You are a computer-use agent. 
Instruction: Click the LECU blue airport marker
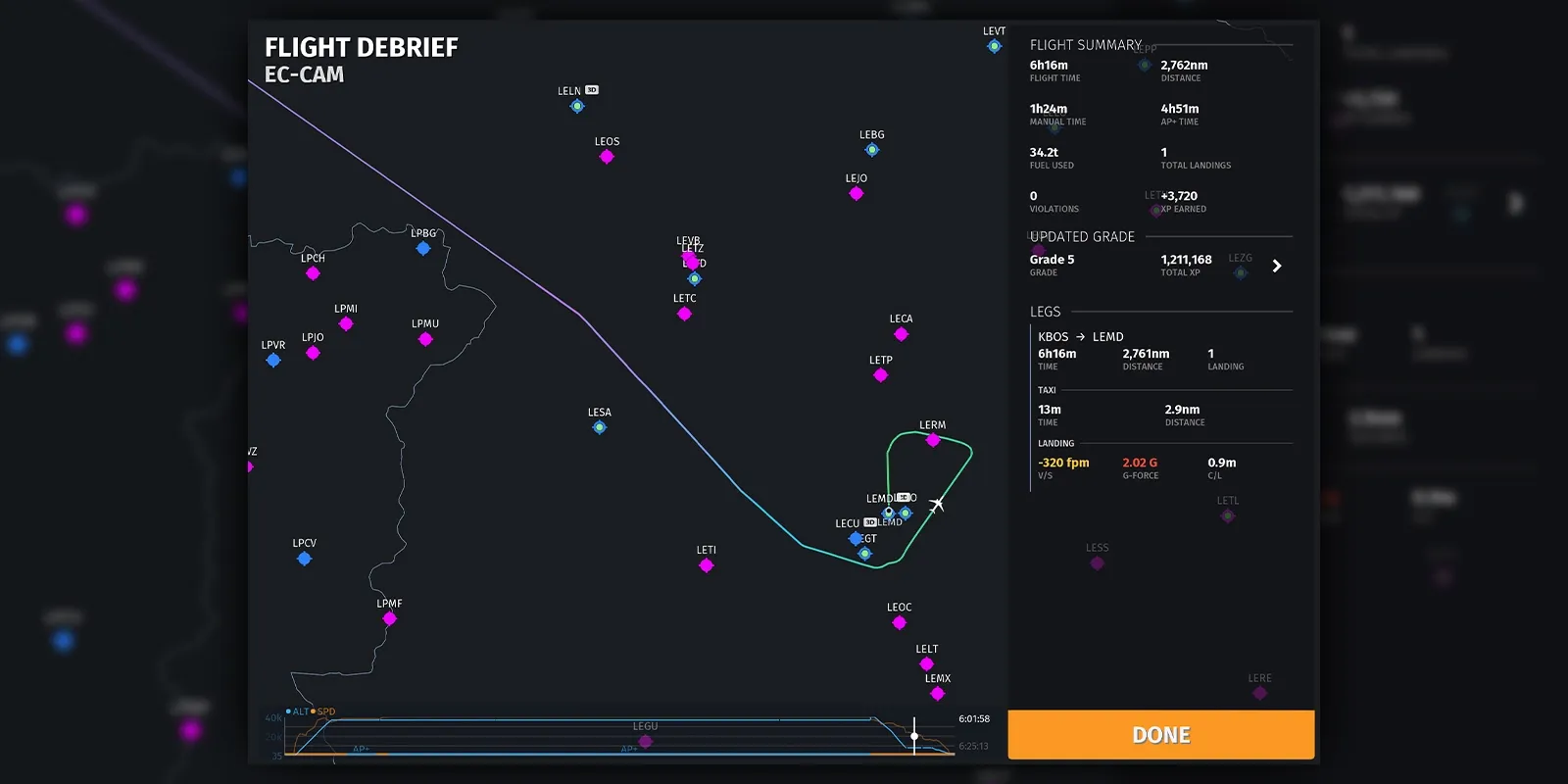coord(856,538)
